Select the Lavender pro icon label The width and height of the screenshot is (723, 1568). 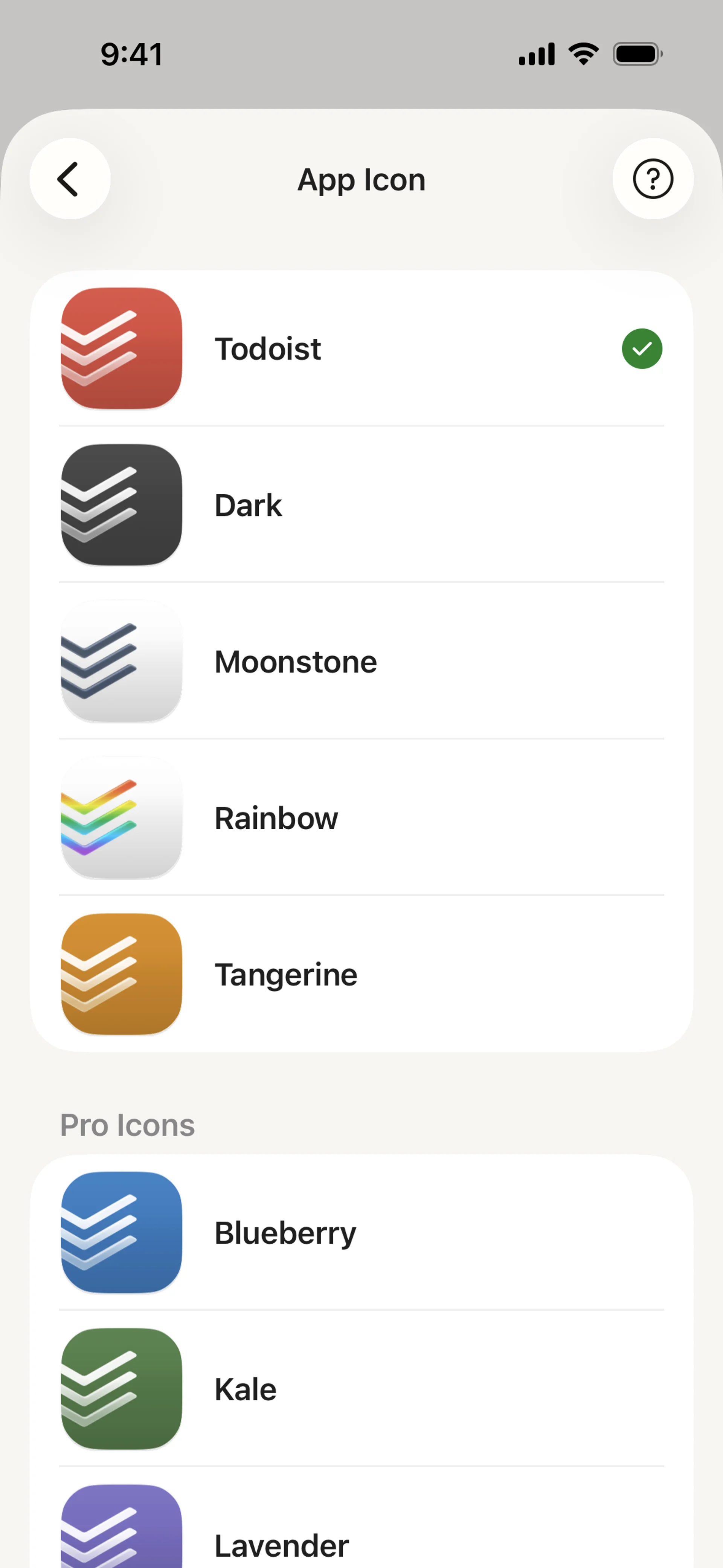pyautogui.click(x=282, y=1545)
